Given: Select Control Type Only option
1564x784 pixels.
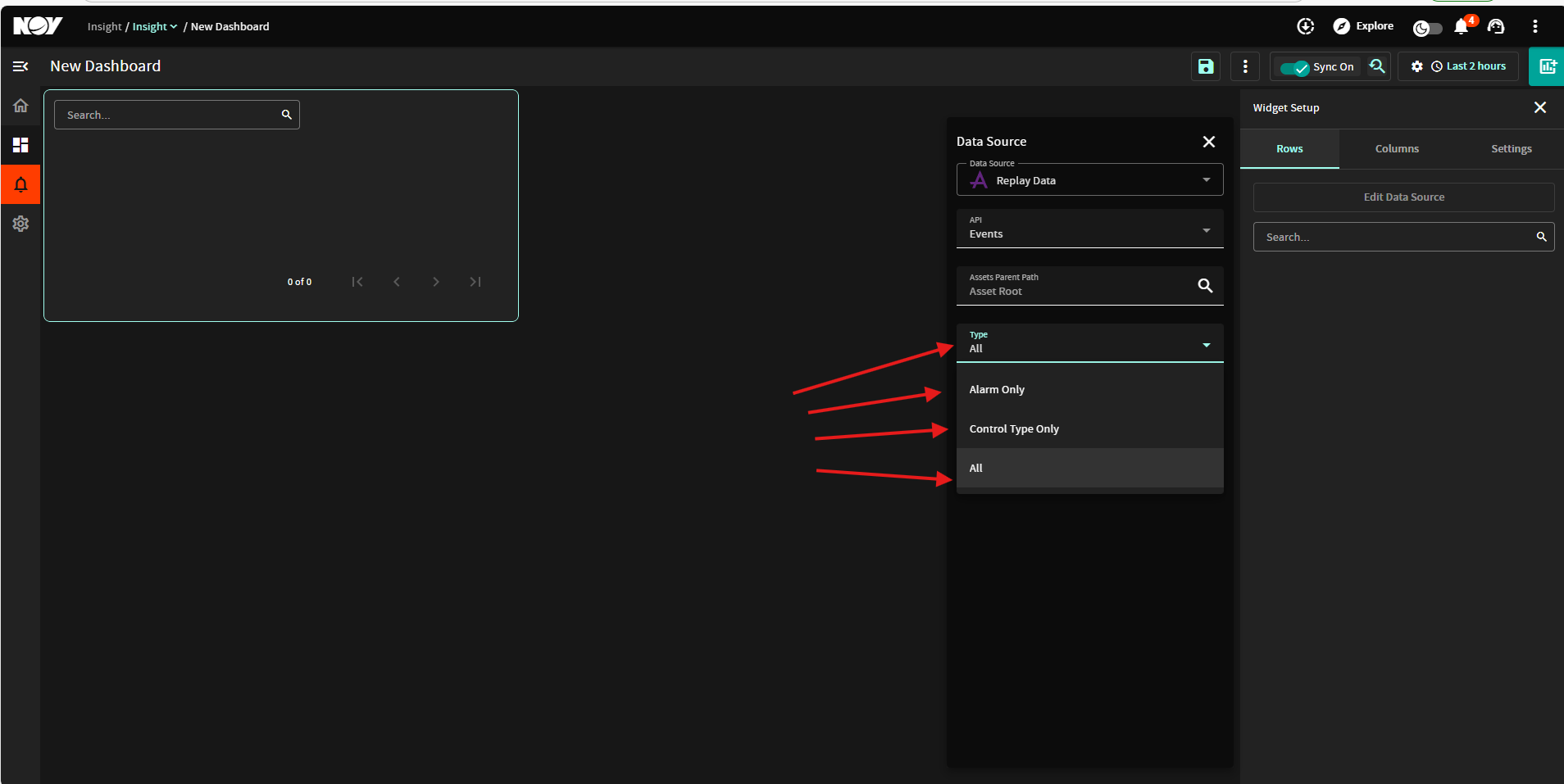Looking at the screenshot, I should pyautogui.click(x=1089, y=428).
